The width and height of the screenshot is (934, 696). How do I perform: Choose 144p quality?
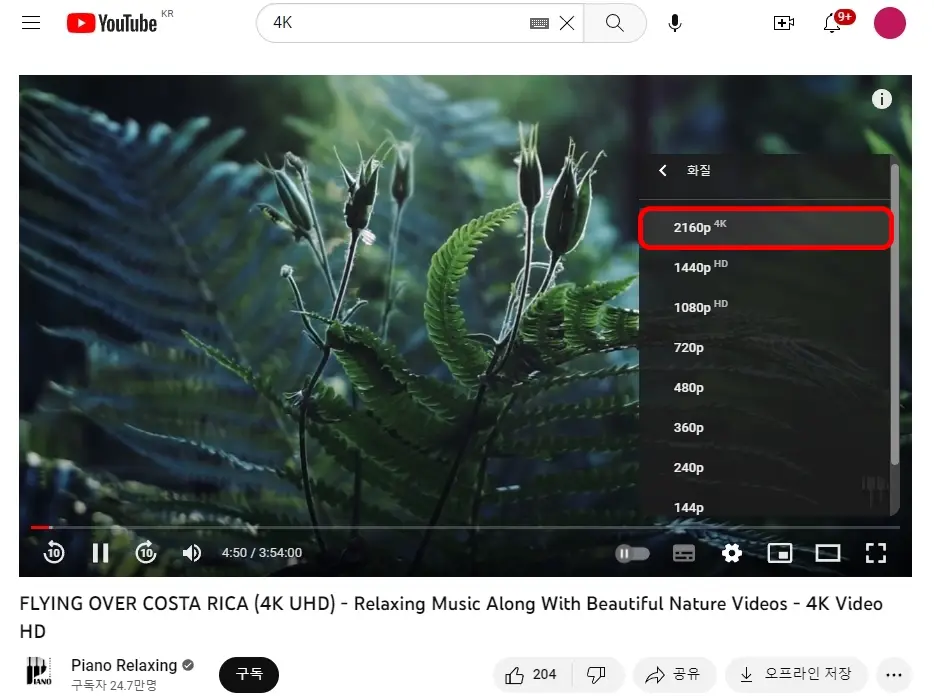[765, 504]
